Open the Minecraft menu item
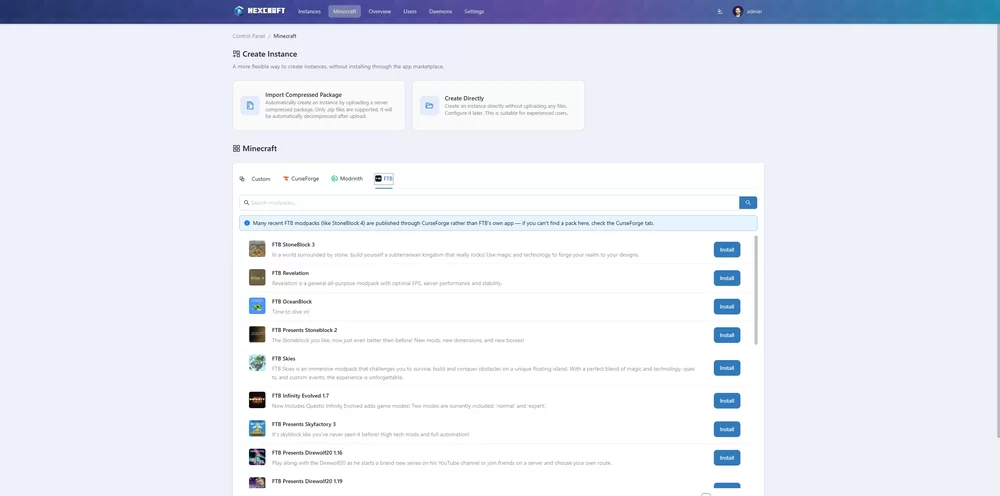 coord(344,11)
